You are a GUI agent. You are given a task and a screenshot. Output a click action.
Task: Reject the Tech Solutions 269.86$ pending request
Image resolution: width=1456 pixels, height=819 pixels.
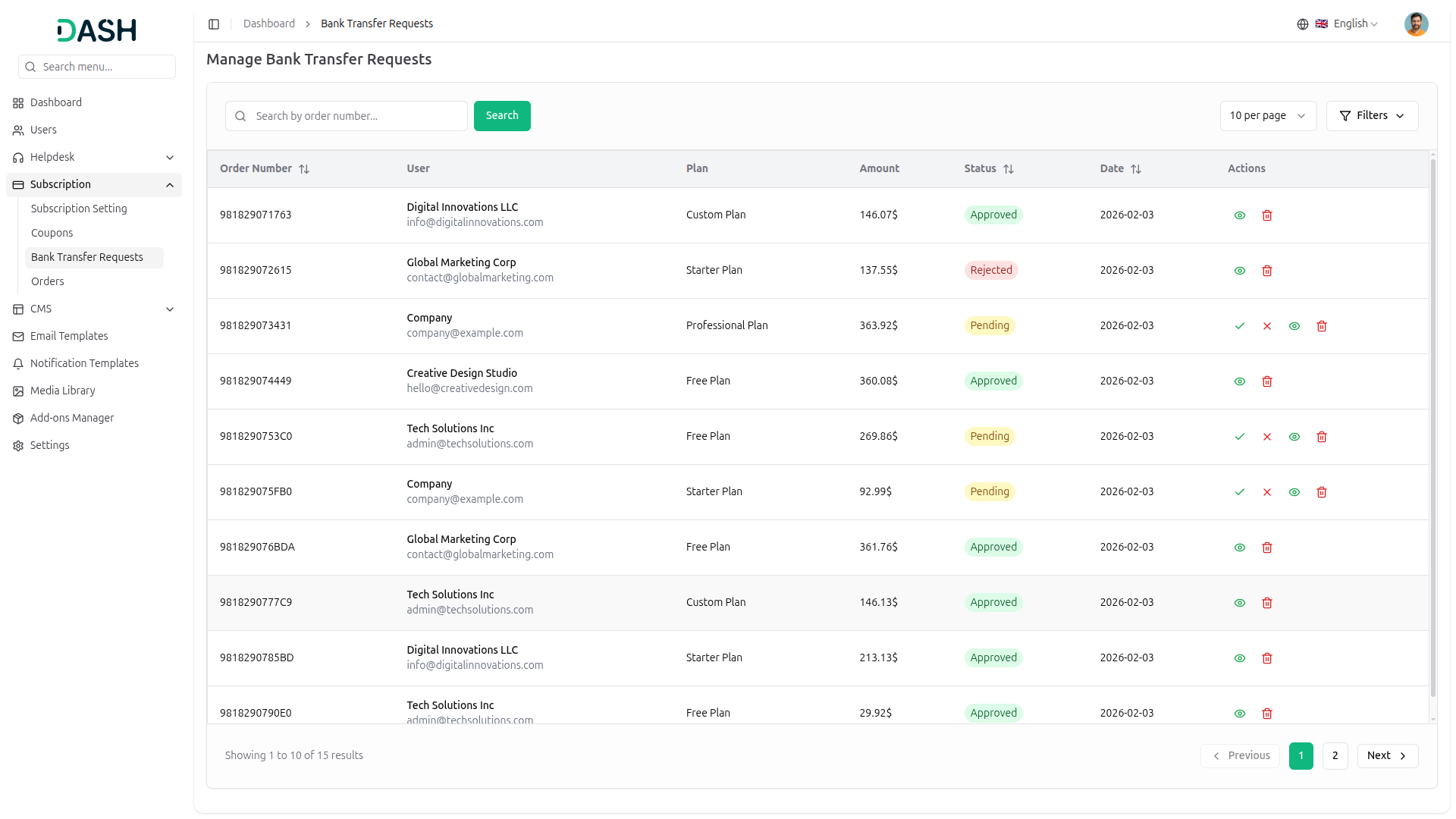pyautogui.click(x=1266, y=437)
